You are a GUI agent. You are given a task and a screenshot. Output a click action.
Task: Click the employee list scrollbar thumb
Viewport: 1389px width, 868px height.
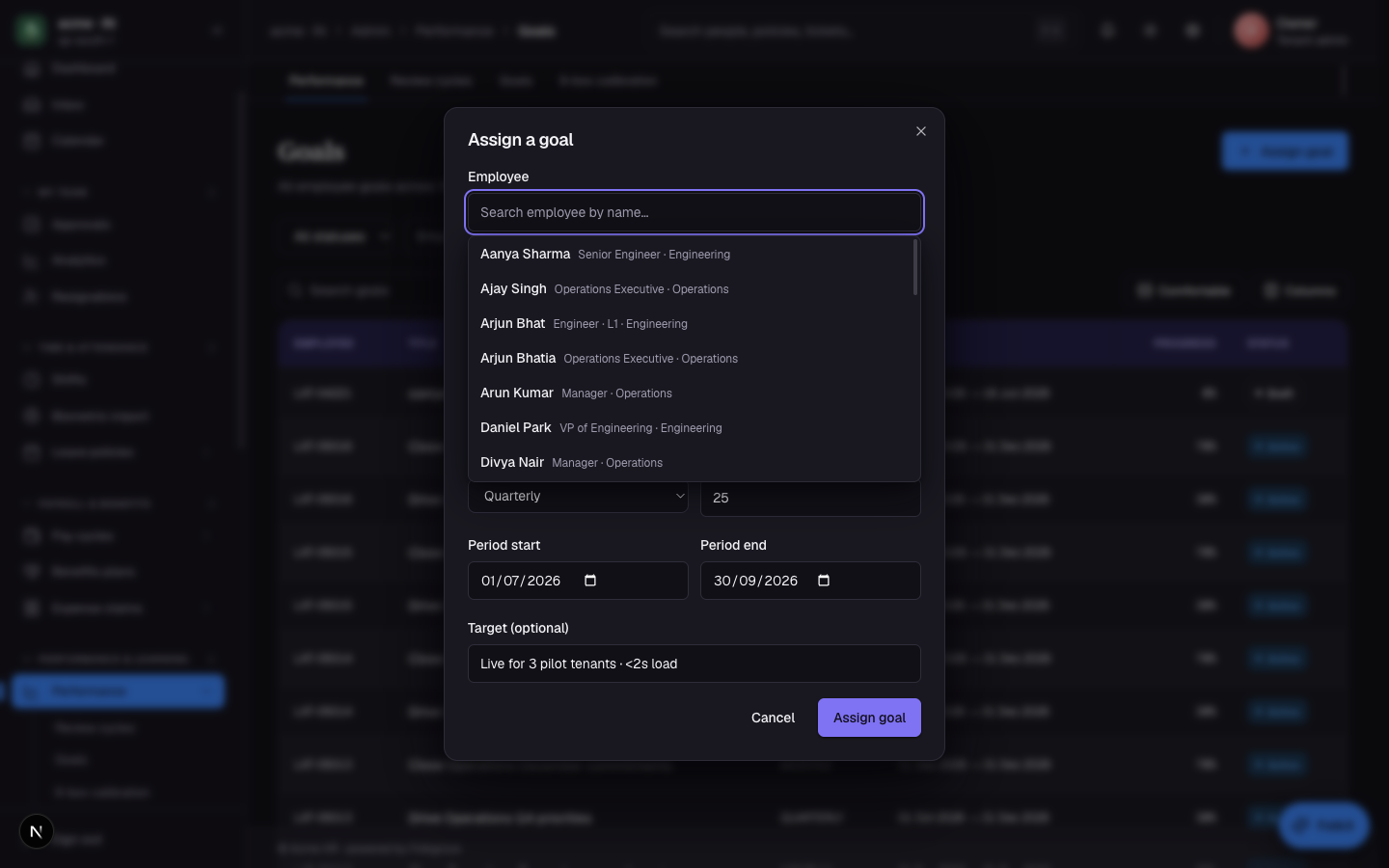coord(914,267)
